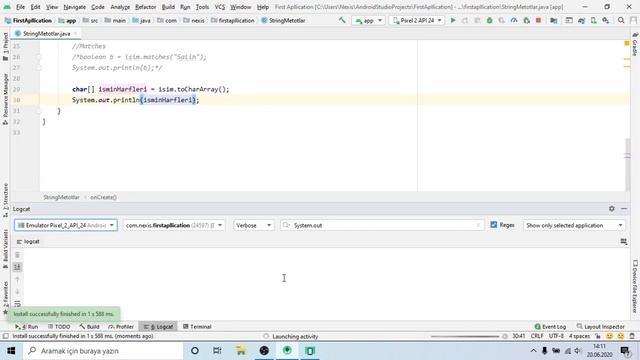The image size is (640, 360).
Task: Stop the running app with red square
Action: pos(538,20)
